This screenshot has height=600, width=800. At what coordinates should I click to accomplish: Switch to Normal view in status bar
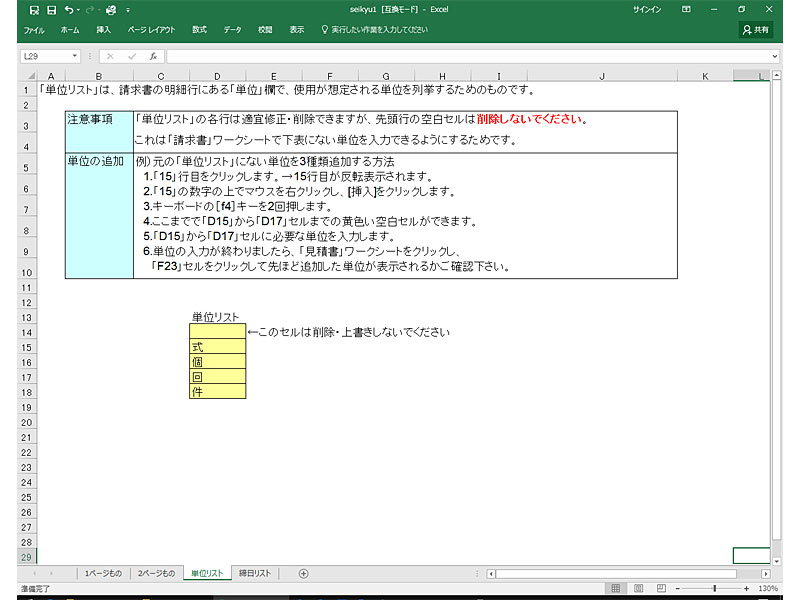tap(617, 589)
